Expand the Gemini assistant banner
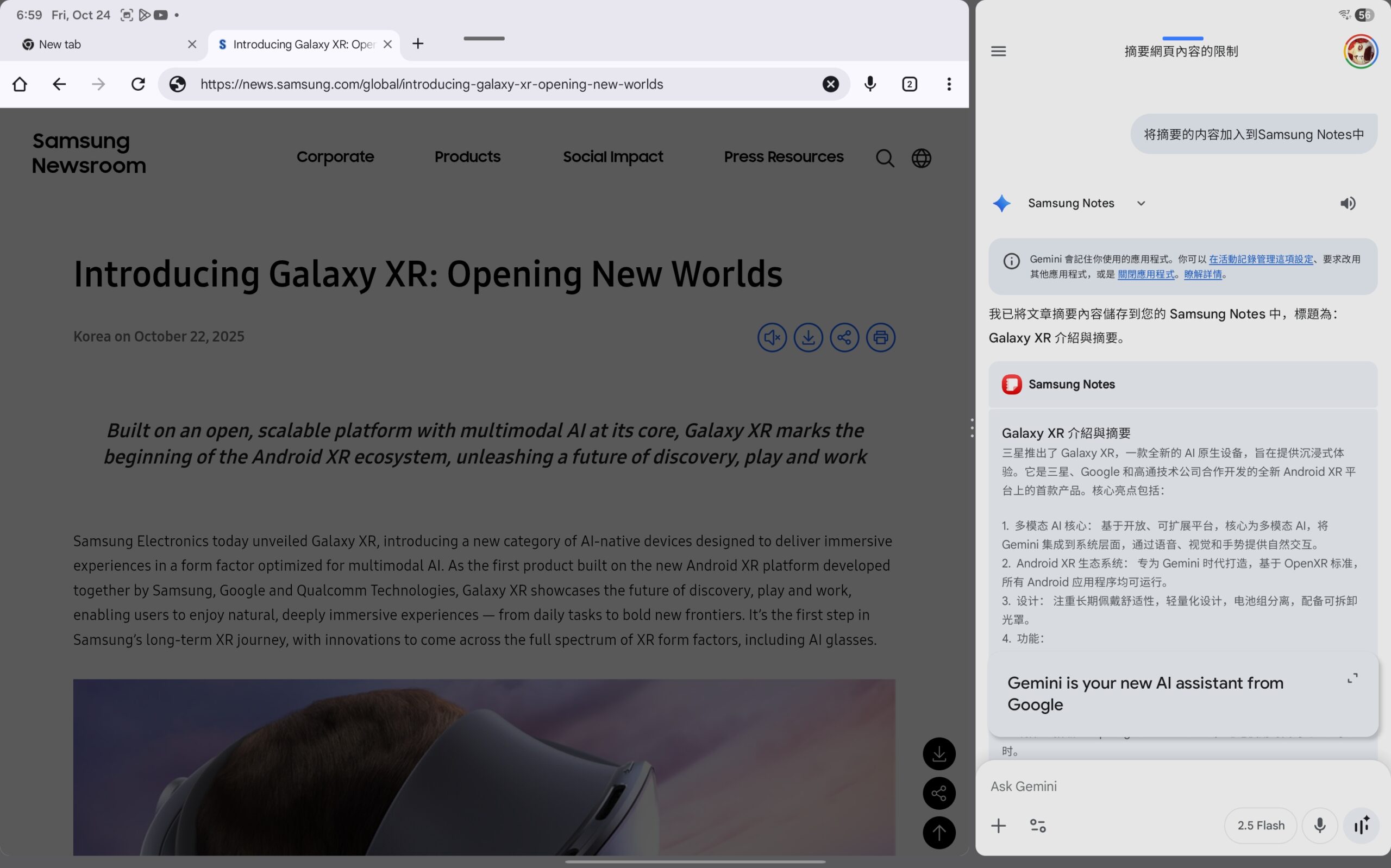 coord(1352,678)
